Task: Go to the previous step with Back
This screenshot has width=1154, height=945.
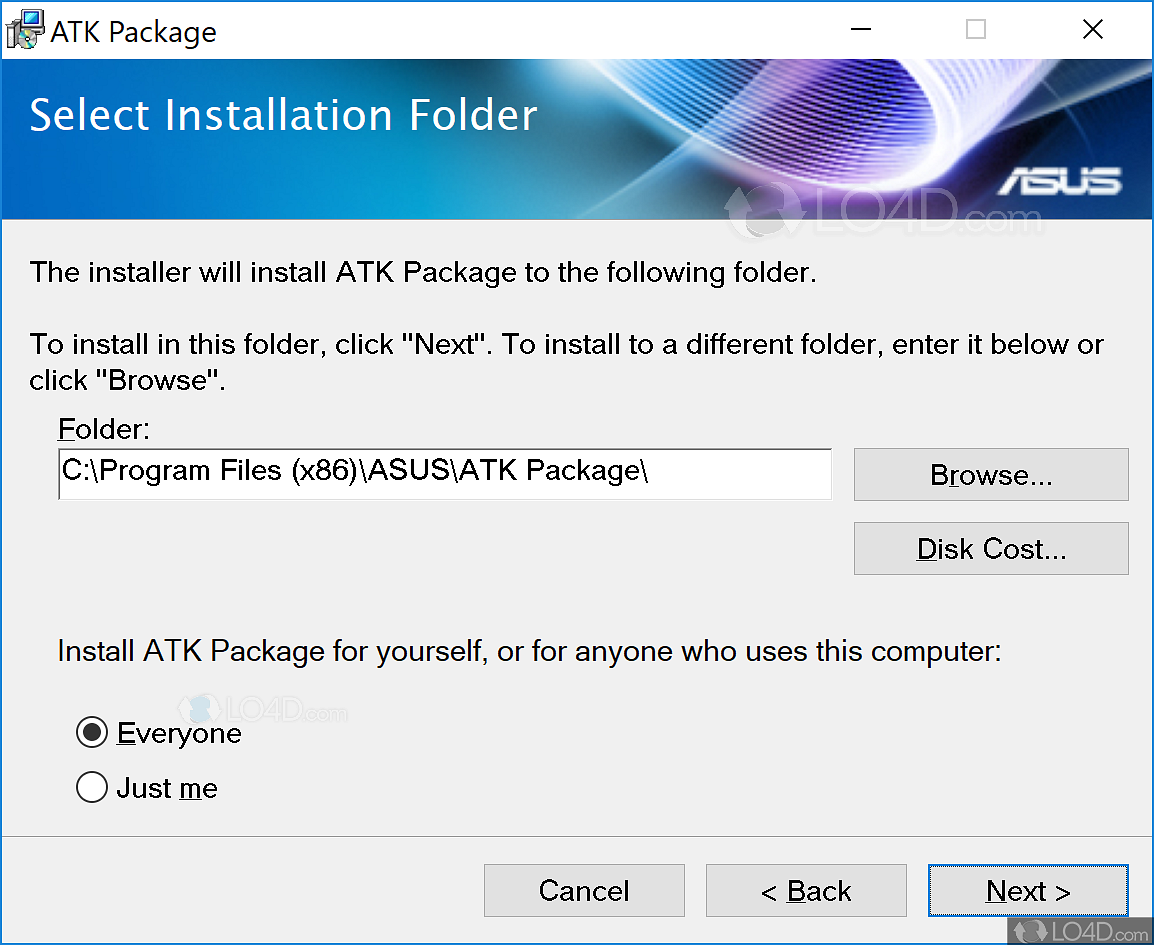Action: [806, 891]
